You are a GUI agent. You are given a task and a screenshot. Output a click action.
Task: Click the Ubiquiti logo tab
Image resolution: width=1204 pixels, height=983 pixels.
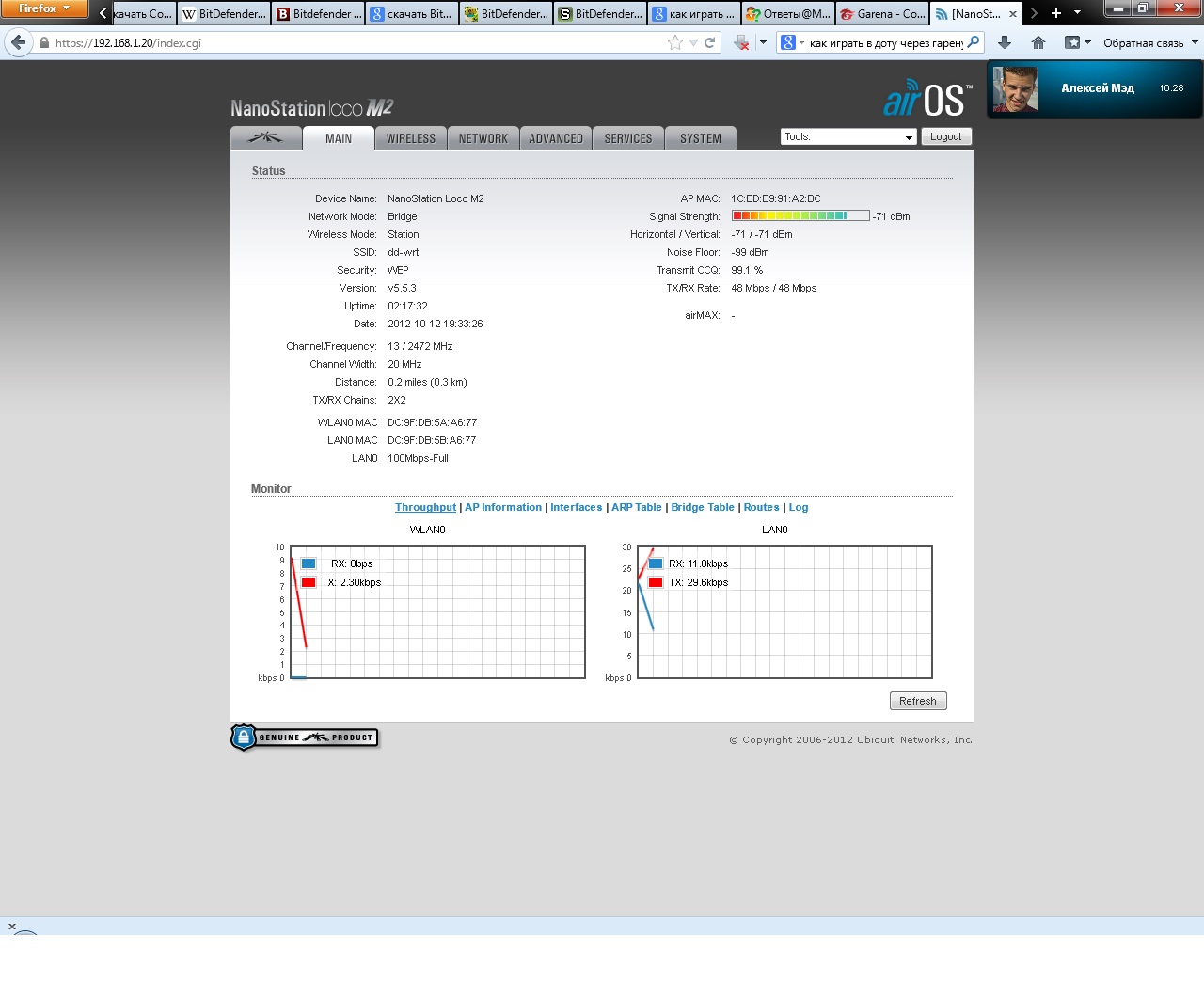pyautogui.click(x=266, y=137)
